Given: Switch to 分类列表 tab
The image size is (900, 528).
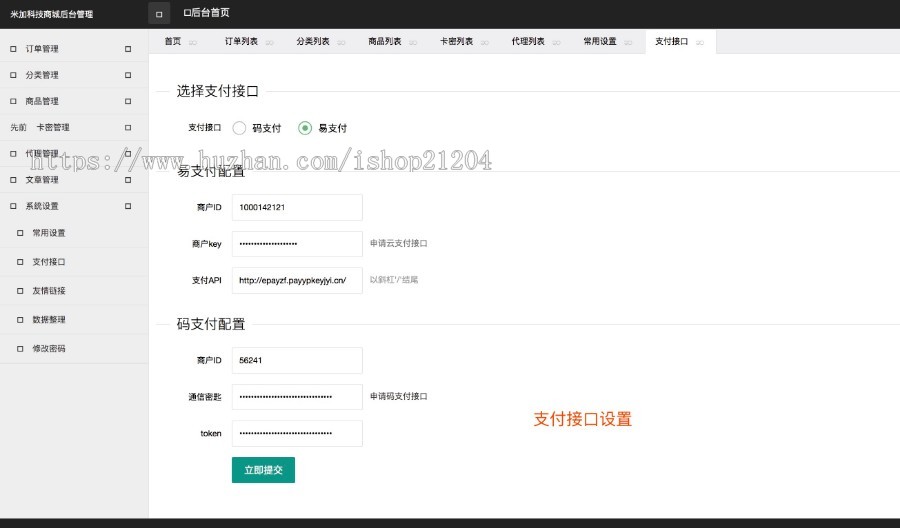Looking at the screenshot, I should pyautogui.click(x=313, y=41).
